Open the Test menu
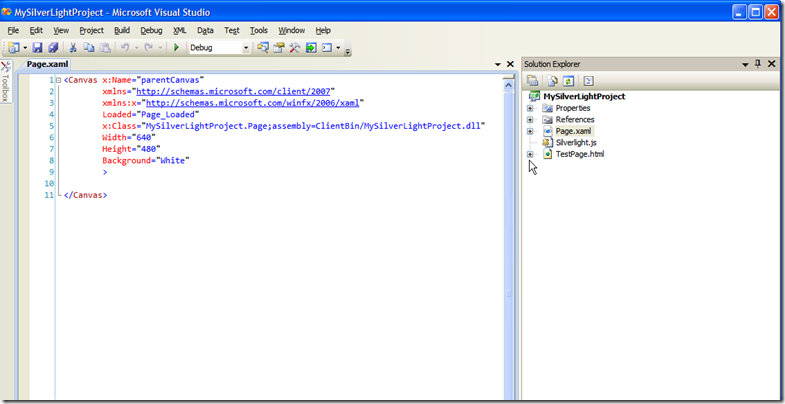The width and height of the screenshot is (785, 404). 232,31
